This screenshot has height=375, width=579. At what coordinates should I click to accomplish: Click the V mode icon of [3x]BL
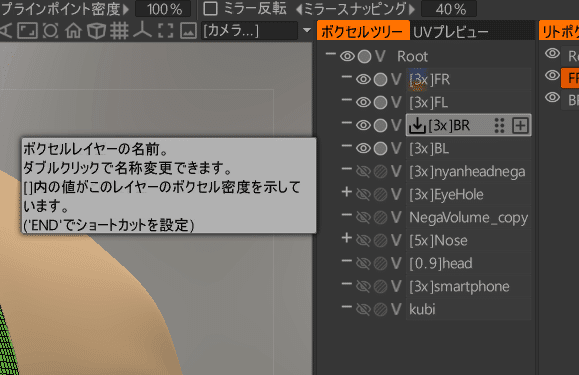[x=396, y=148]
